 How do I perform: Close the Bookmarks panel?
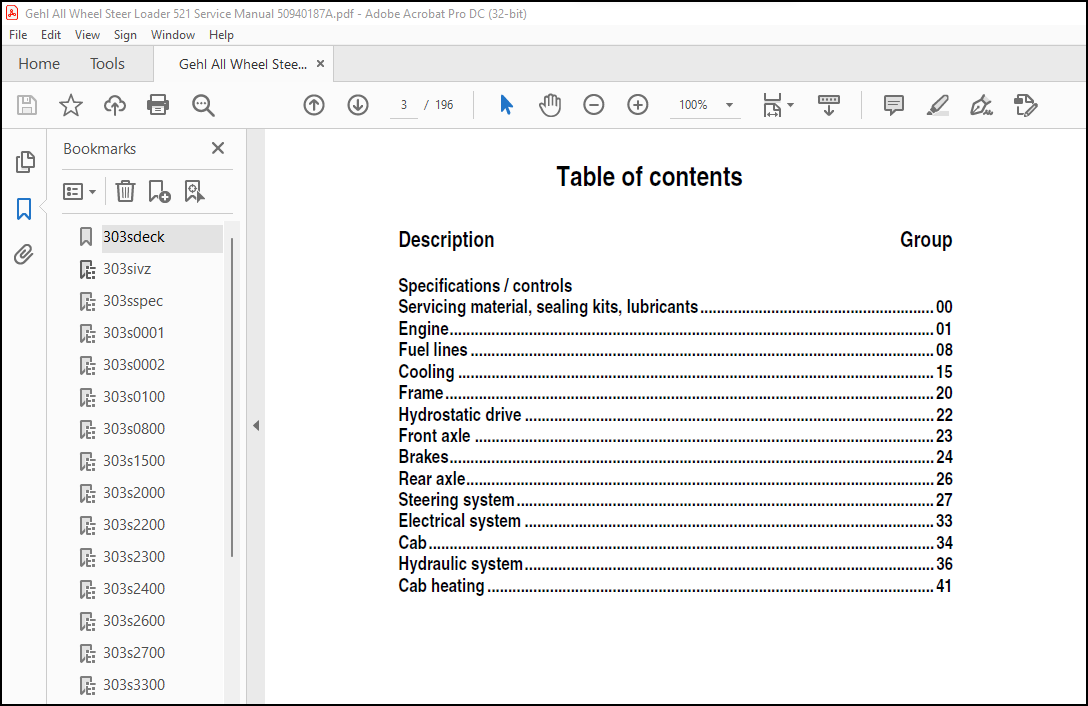pos(218,148)
